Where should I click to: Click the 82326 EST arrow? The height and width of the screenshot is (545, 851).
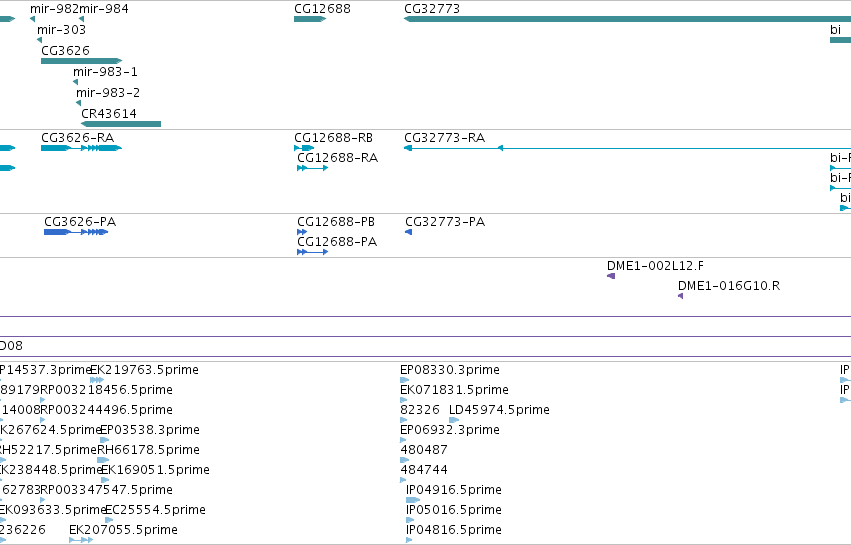click(404, 420)
